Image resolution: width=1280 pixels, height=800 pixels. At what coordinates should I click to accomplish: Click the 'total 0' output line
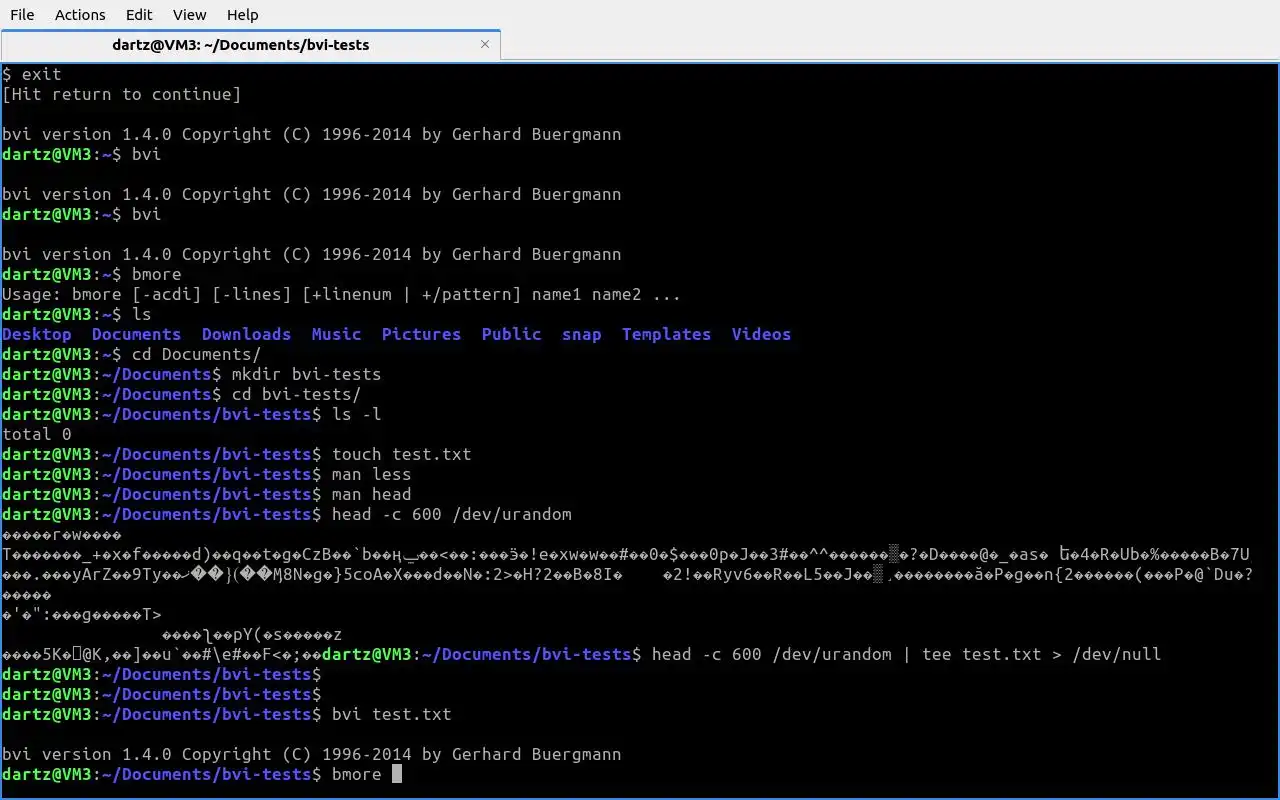[37, 434]
